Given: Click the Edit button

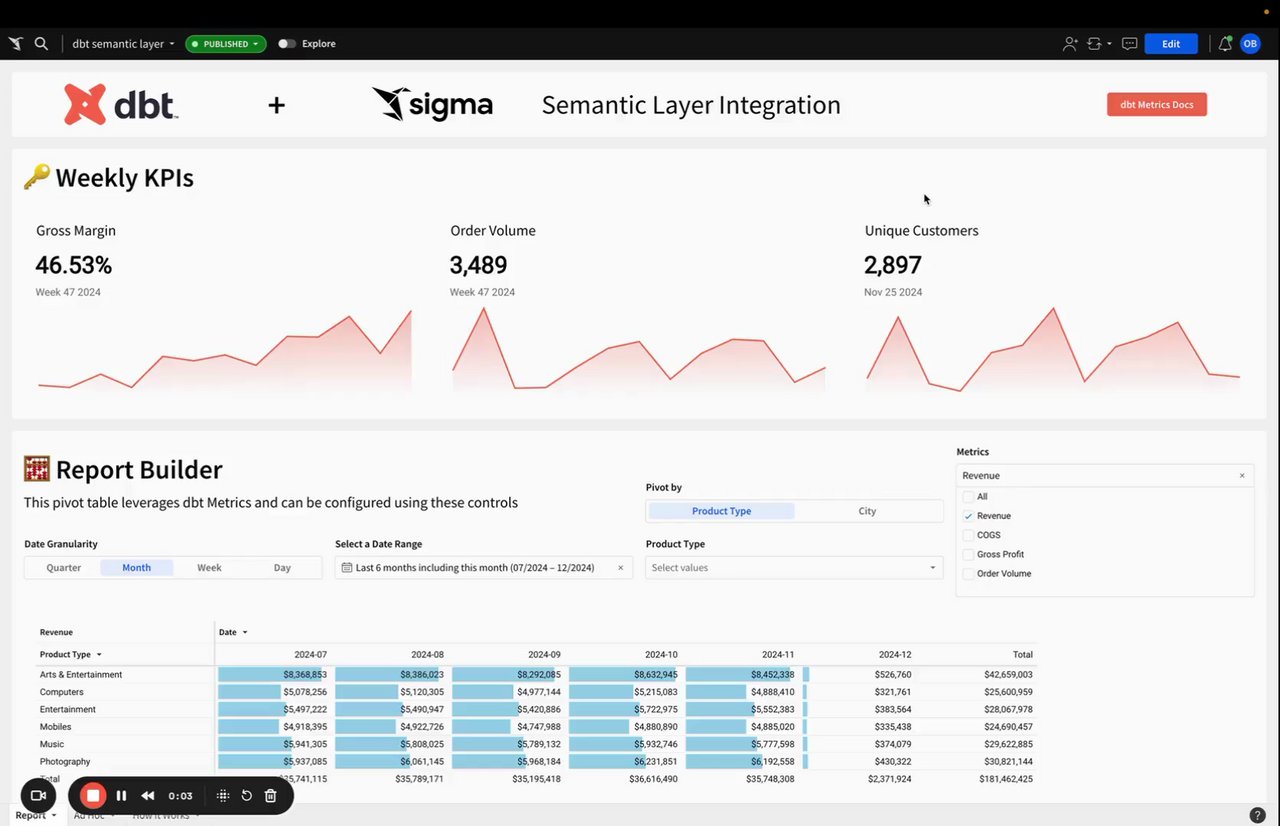Looking at the screenshot, I should click(x=1171, y=44).
